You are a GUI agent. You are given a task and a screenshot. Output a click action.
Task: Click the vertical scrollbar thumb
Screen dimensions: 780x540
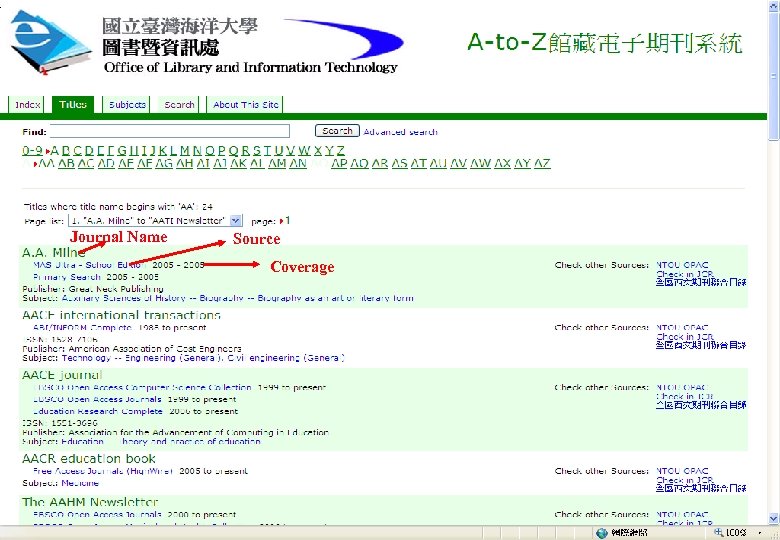pos(774,75)
